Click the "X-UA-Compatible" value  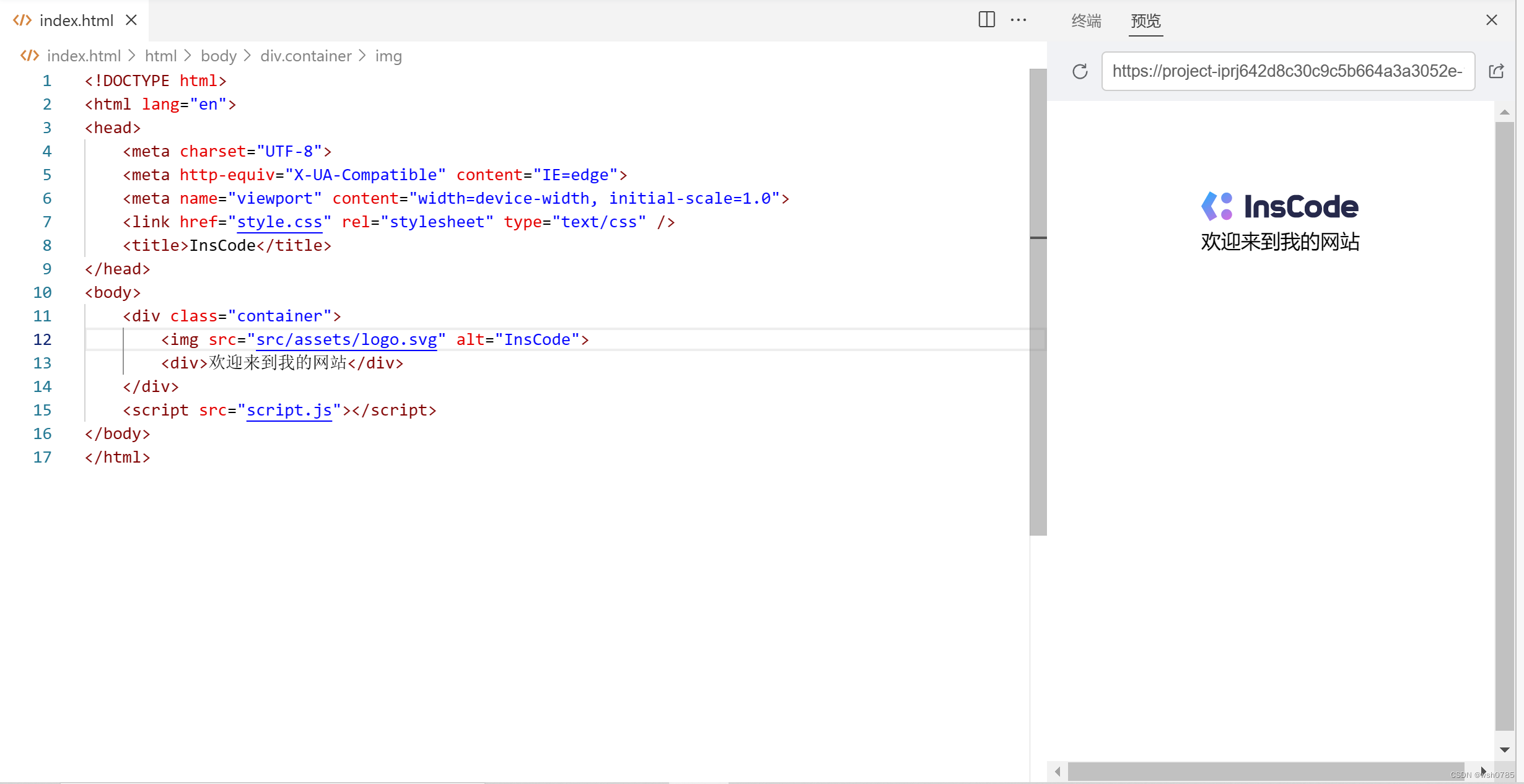click(366, 175)
